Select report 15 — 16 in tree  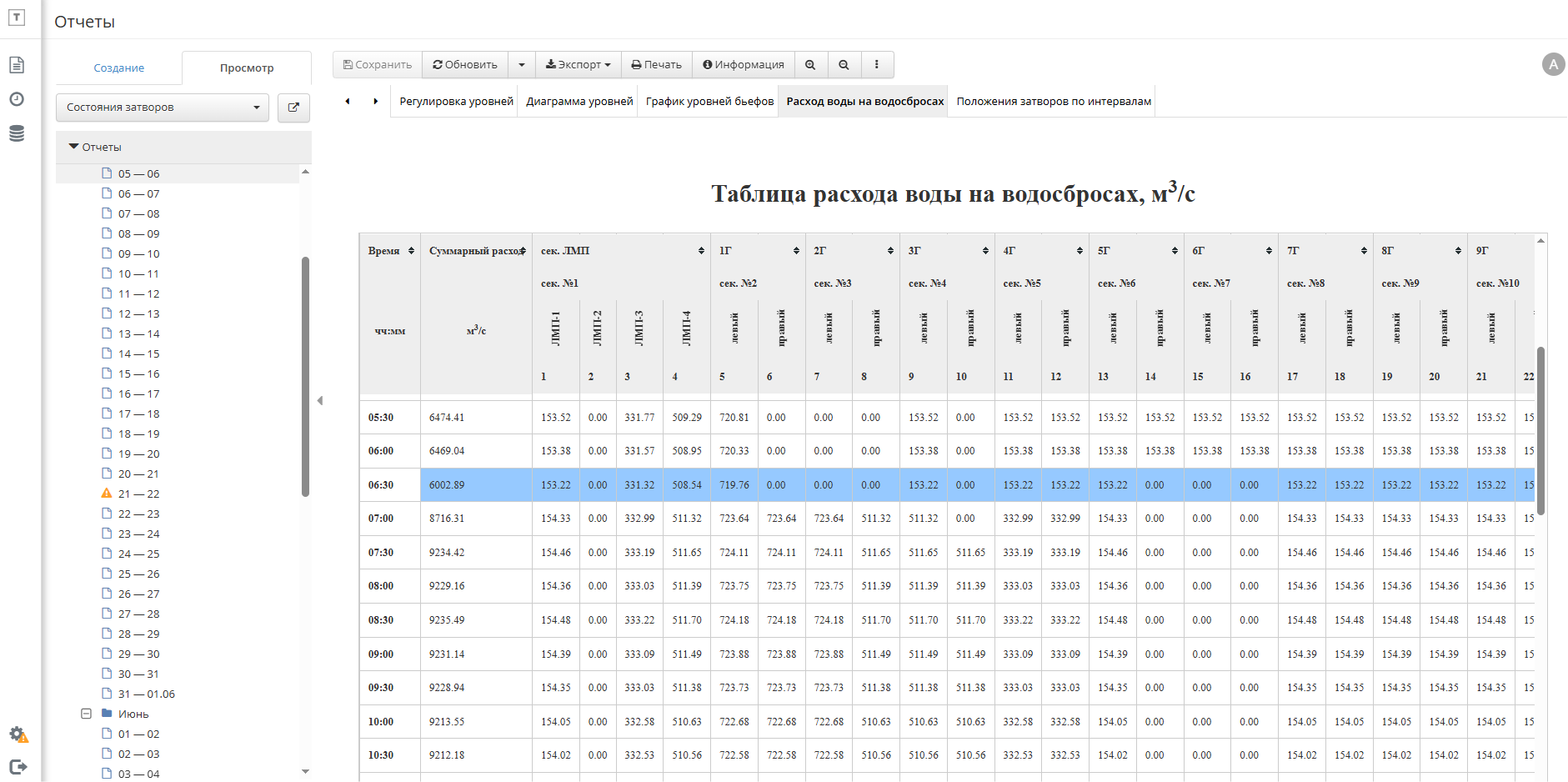point(138,374)
